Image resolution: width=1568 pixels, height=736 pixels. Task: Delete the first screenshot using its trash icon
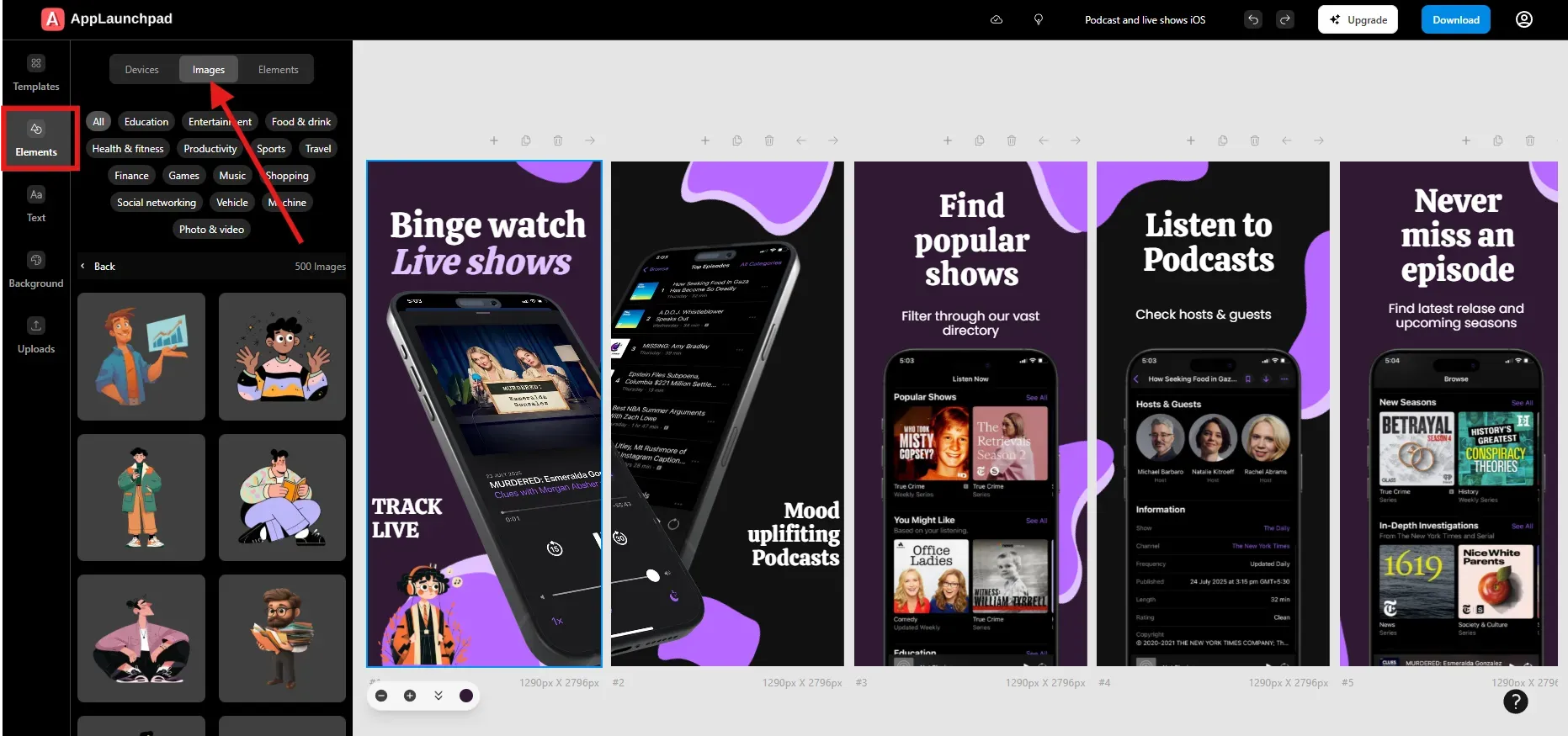[558, 140]
